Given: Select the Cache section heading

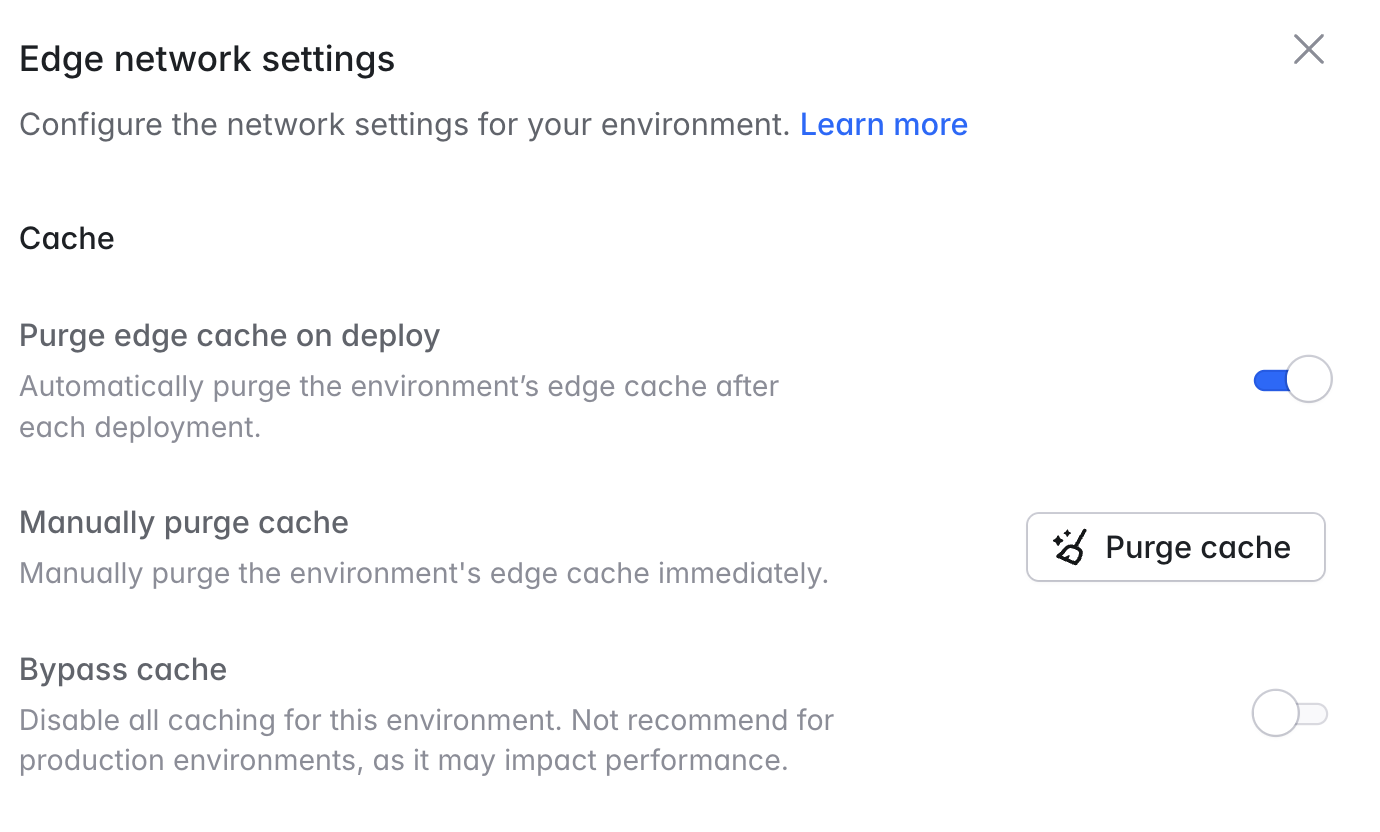Looking at the screenshot, I should tap(67, 238).
